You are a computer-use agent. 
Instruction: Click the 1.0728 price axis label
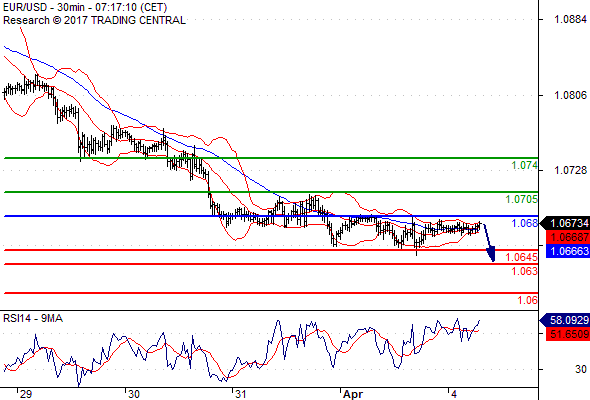pos(570,170)
